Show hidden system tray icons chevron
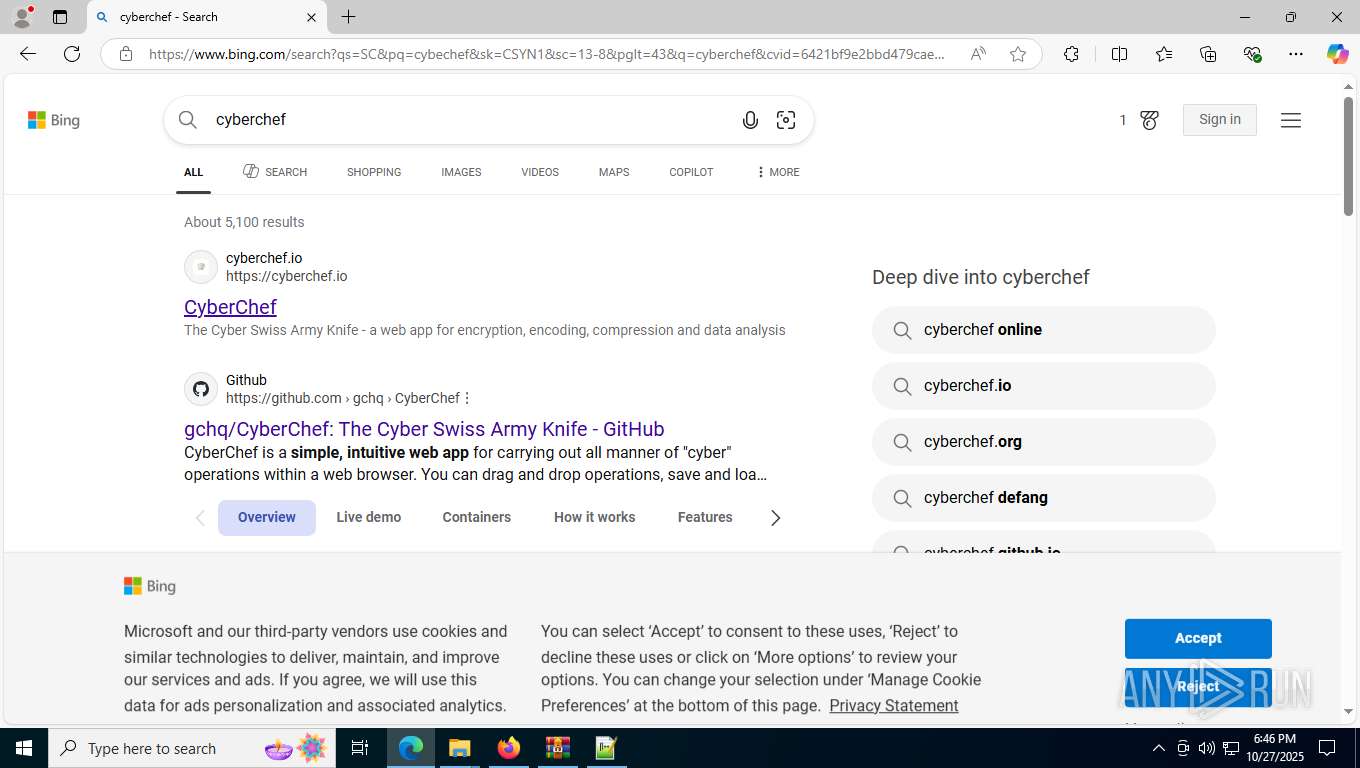 tap(1159, 748)
